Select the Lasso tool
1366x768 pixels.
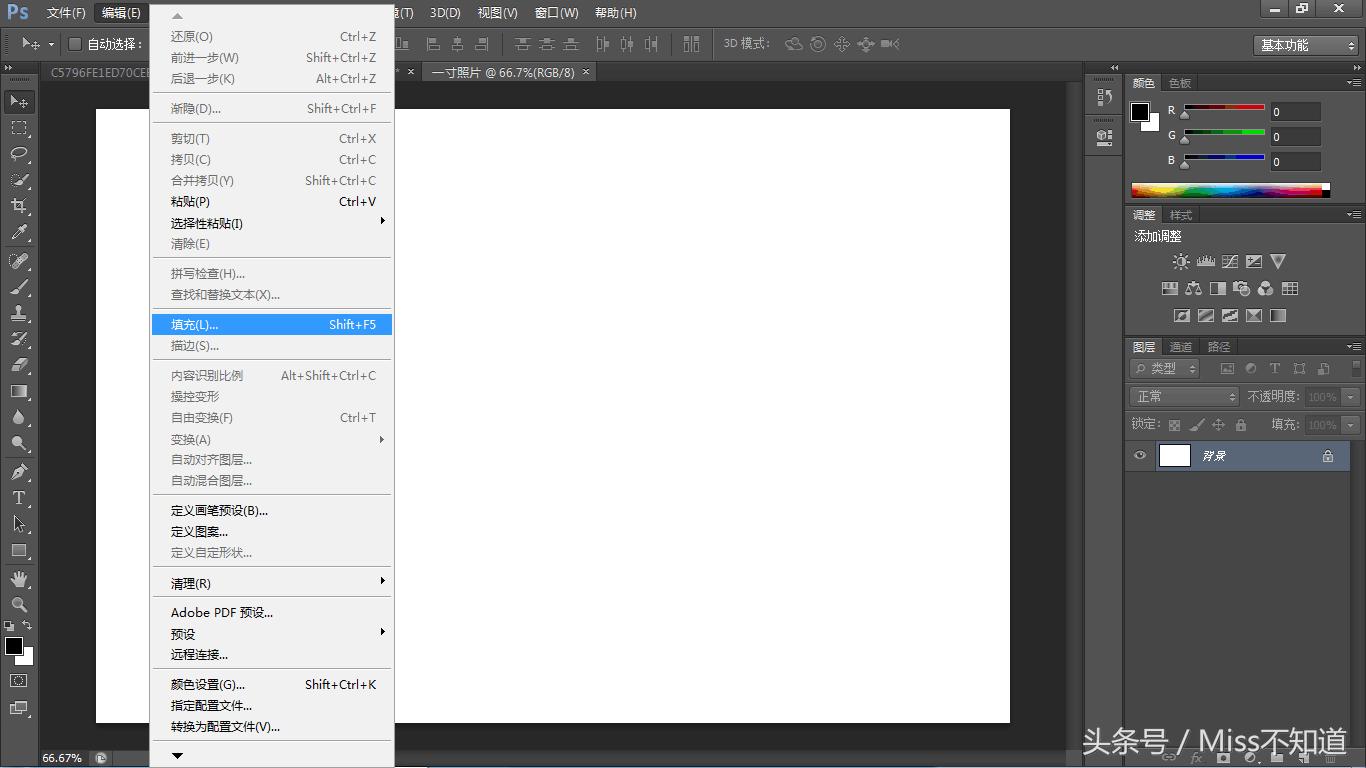point(19,154)
